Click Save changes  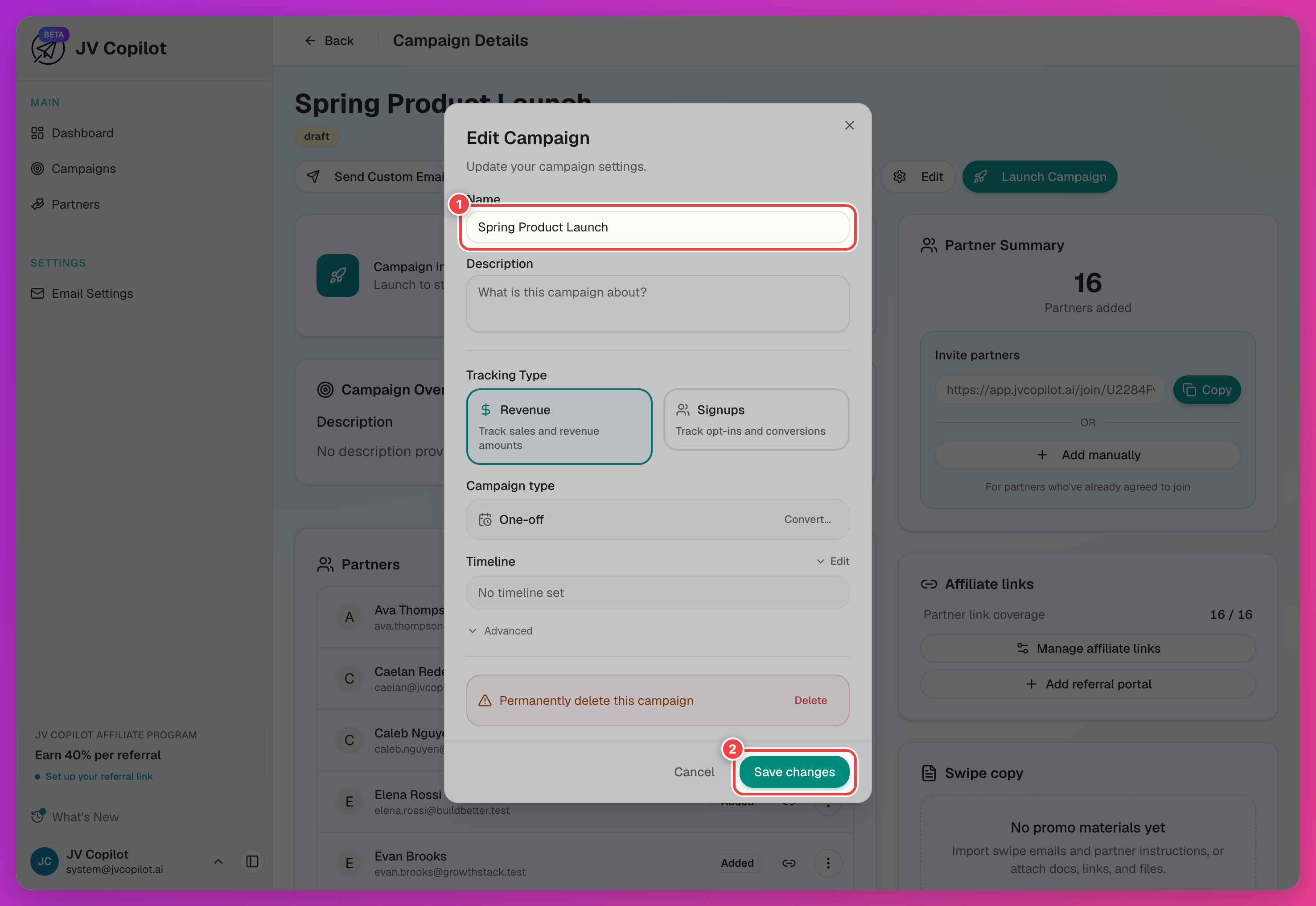click(794, 772)
